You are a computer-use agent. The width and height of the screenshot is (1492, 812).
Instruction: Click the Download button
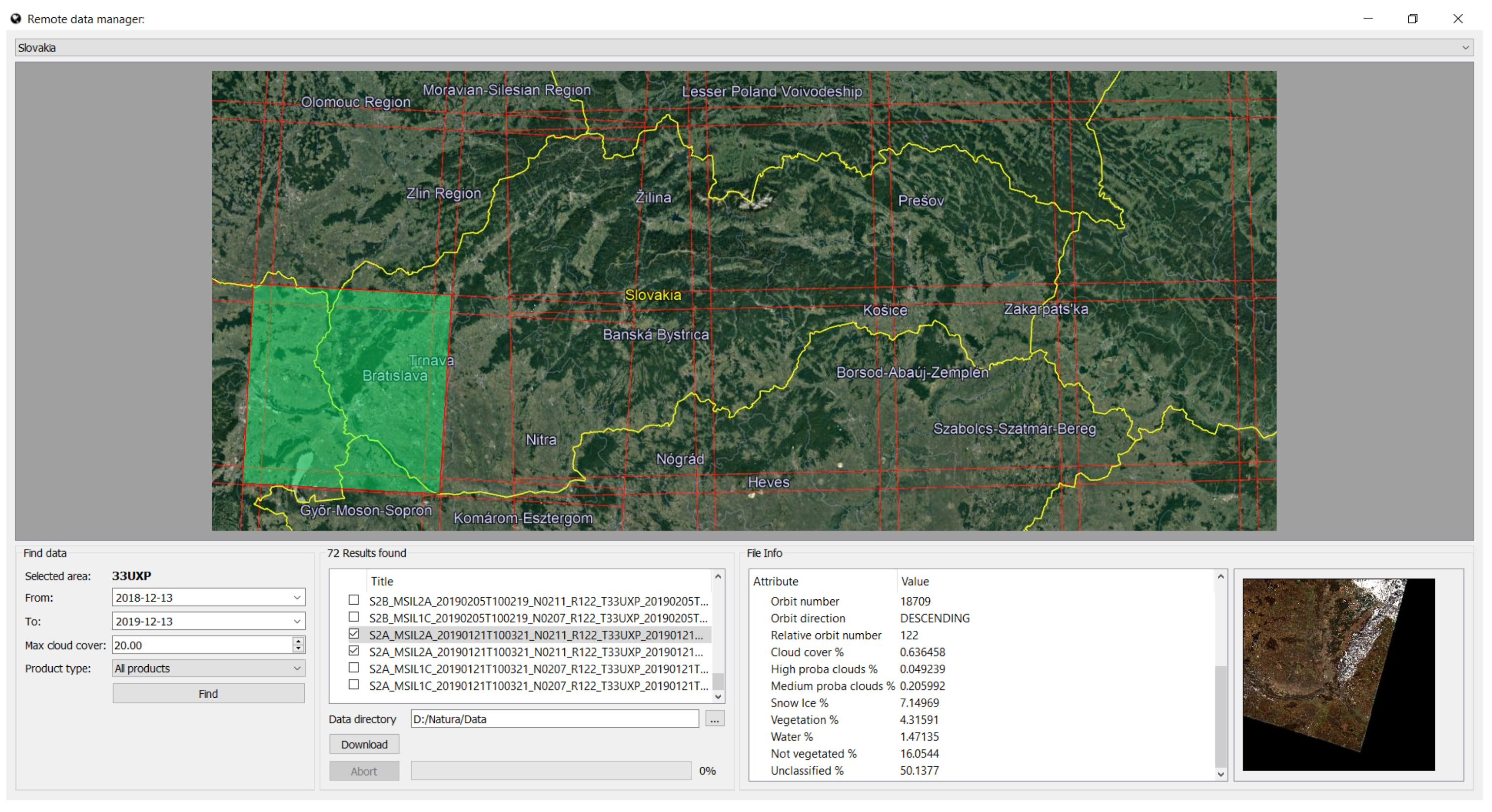(x=364, y=744)
